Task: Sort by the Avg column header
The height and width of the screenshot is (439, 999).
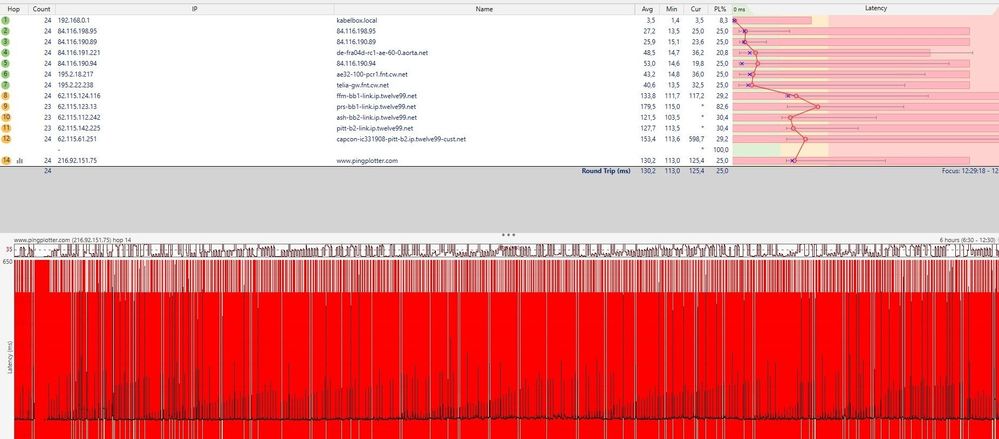Action: 647,9
